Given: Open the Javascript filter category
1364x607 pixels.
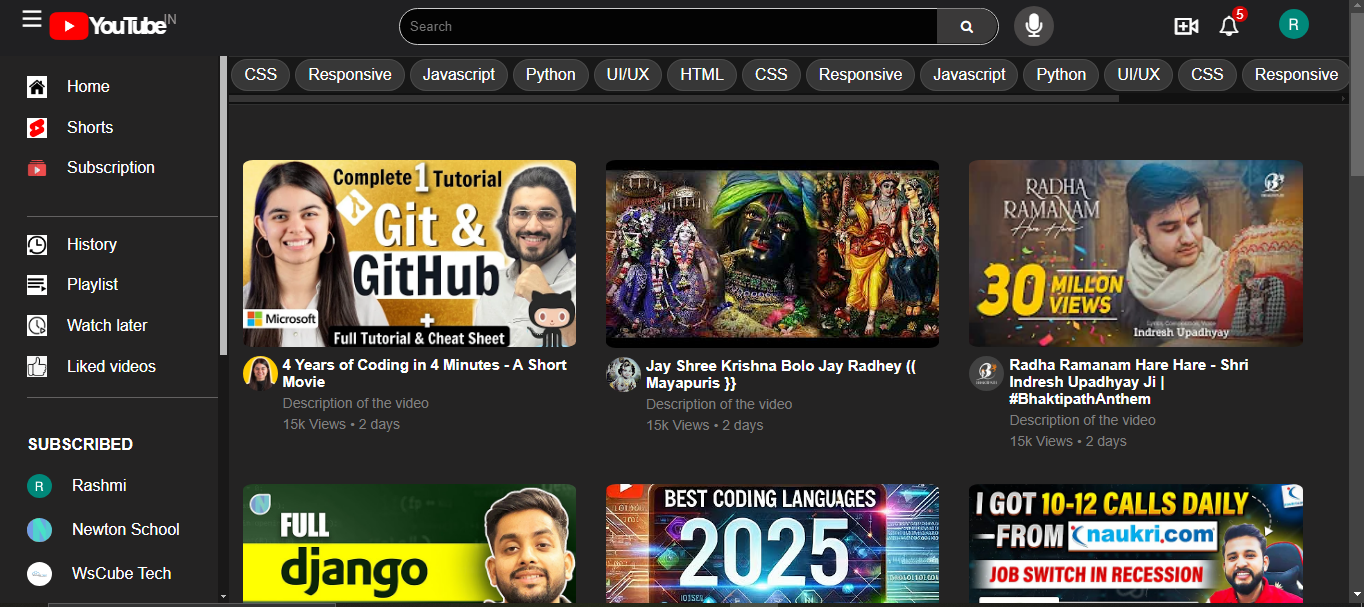Looking at the screenshot, I should 458,74.
